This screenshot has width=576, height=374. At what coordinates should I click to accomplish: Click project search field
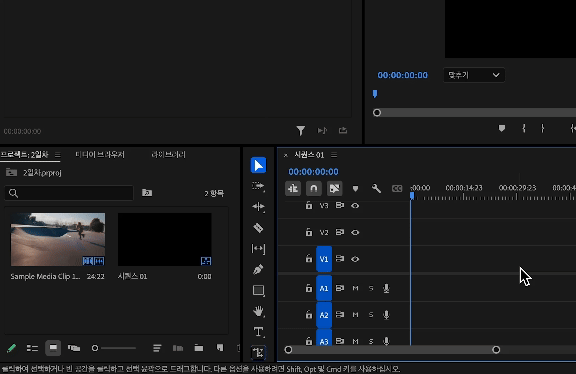69,193
